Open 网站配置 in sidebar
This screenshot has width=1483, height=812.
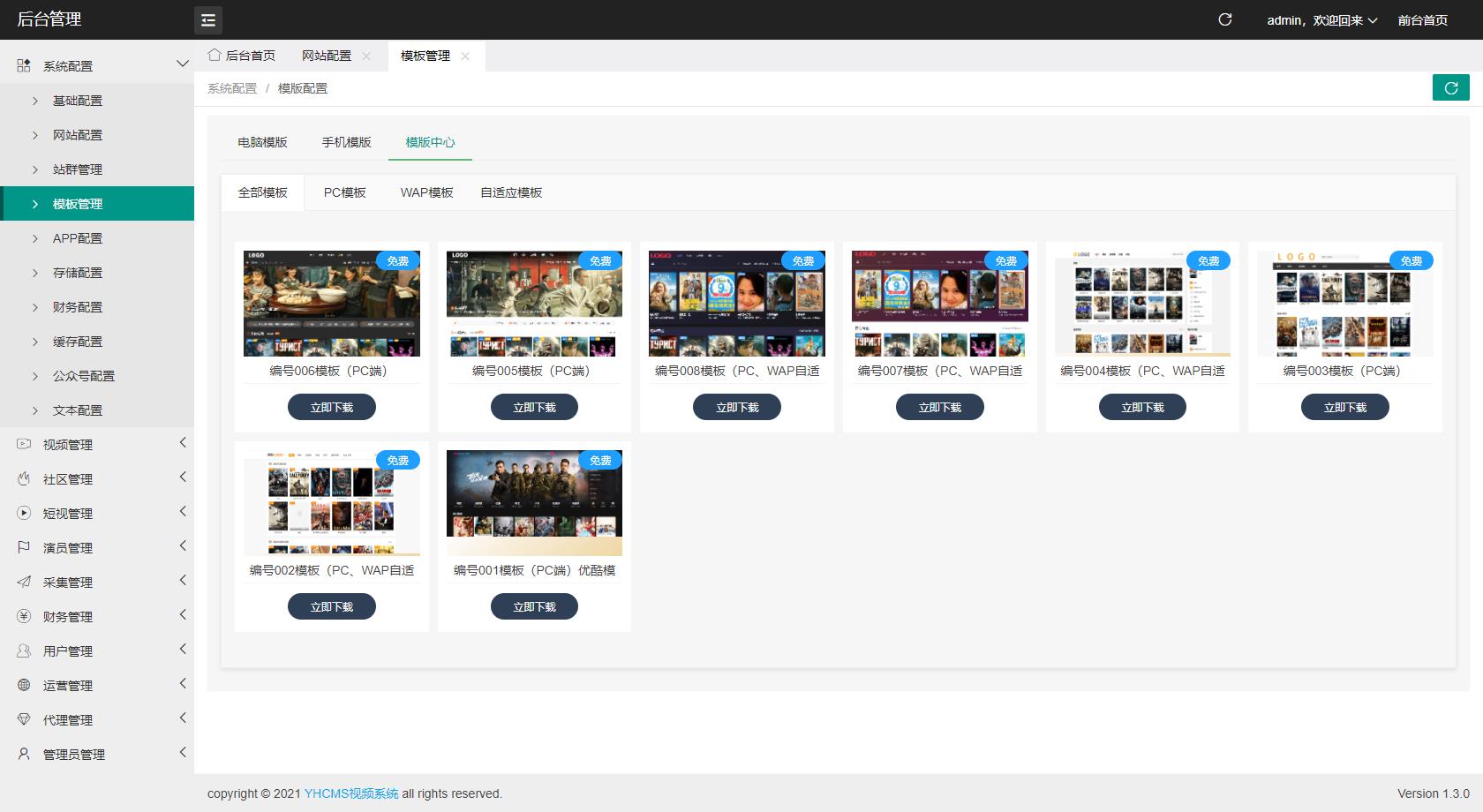pyautogui.click(x=97, y=135)
